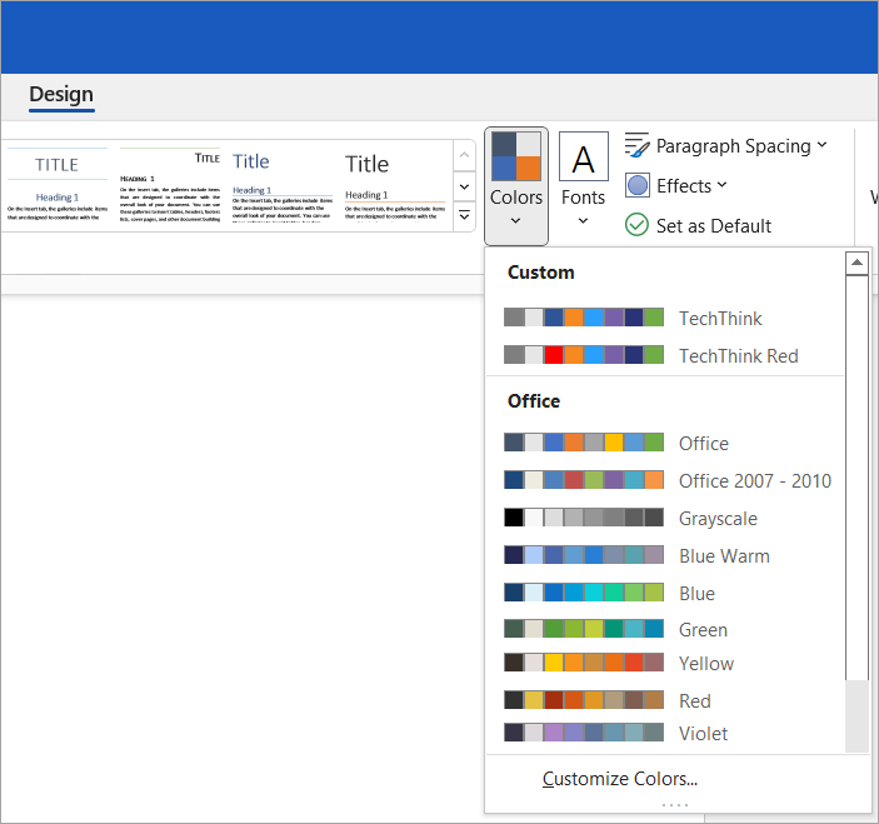Expand the style gallery with the More button
The image size is (879, 824).
[x=464, y=215]
